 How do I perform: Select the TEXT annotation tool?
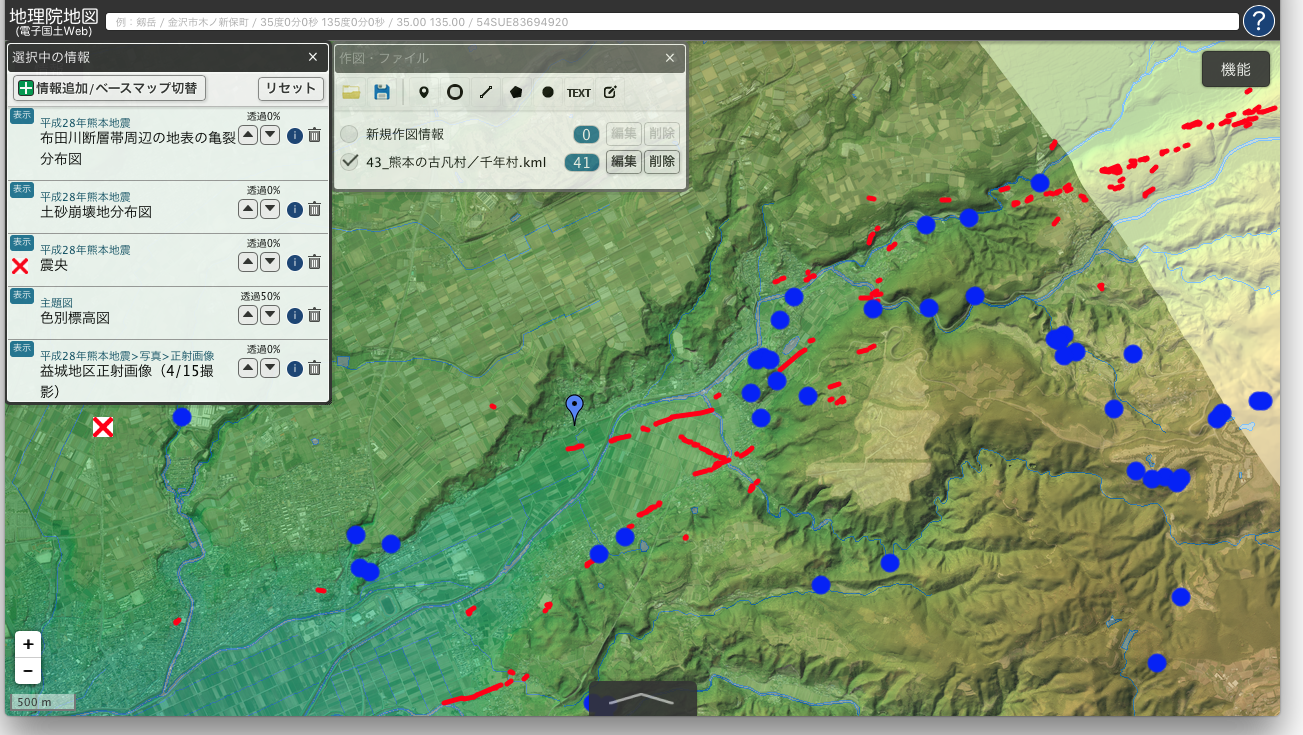pyautogui.click(x=578, y=92)
